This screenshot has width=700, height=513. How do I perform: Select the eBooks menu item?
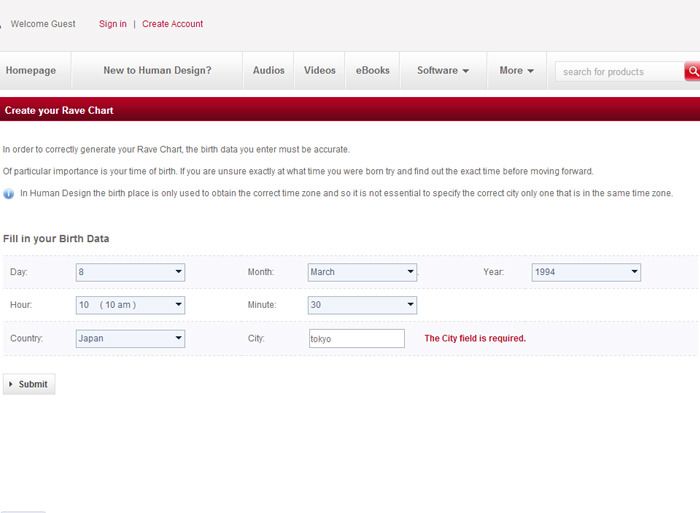click(x=372, y=71)
